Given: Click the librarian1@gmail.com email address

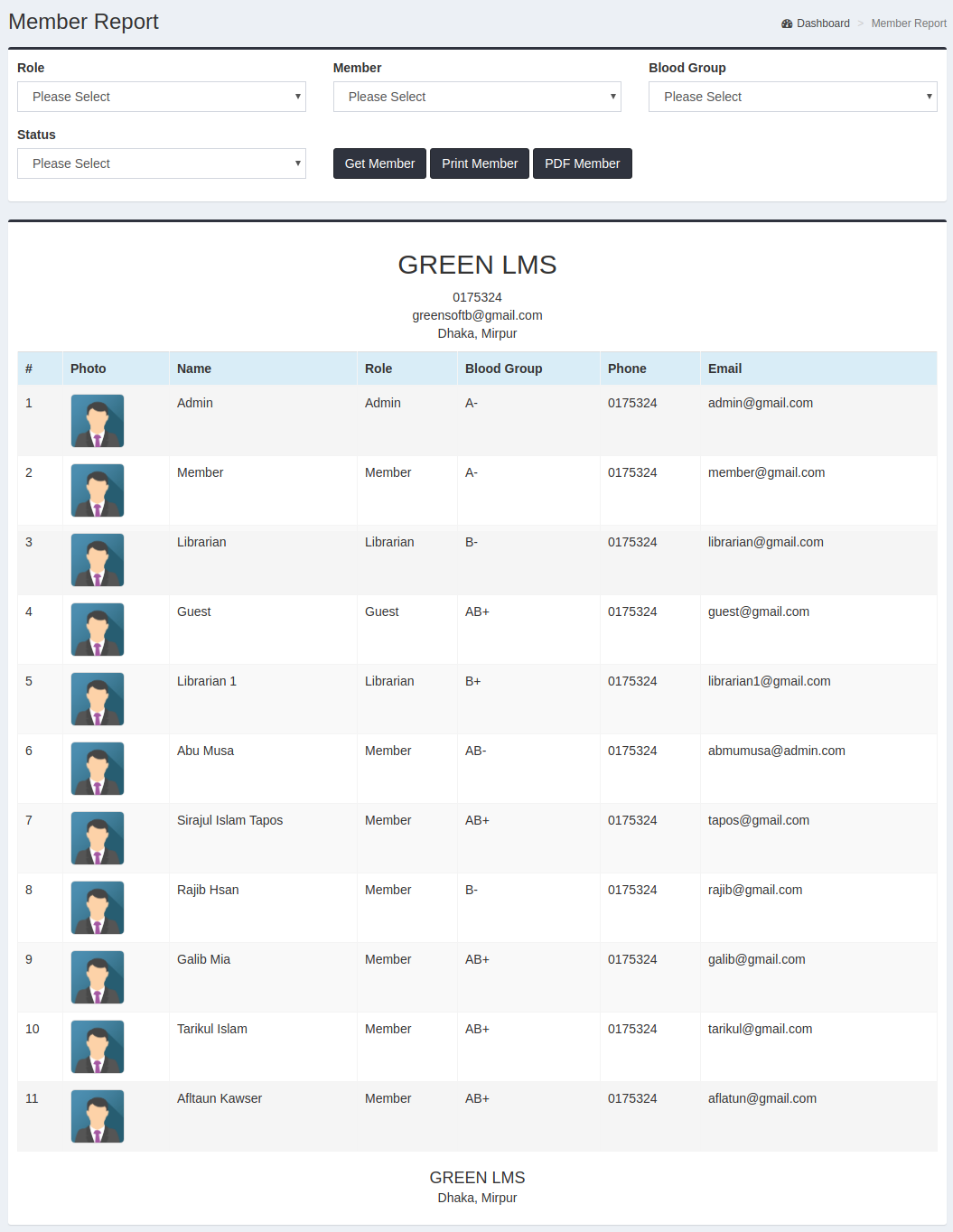Looking at the screenshot, I should click(x=769, y=681).
